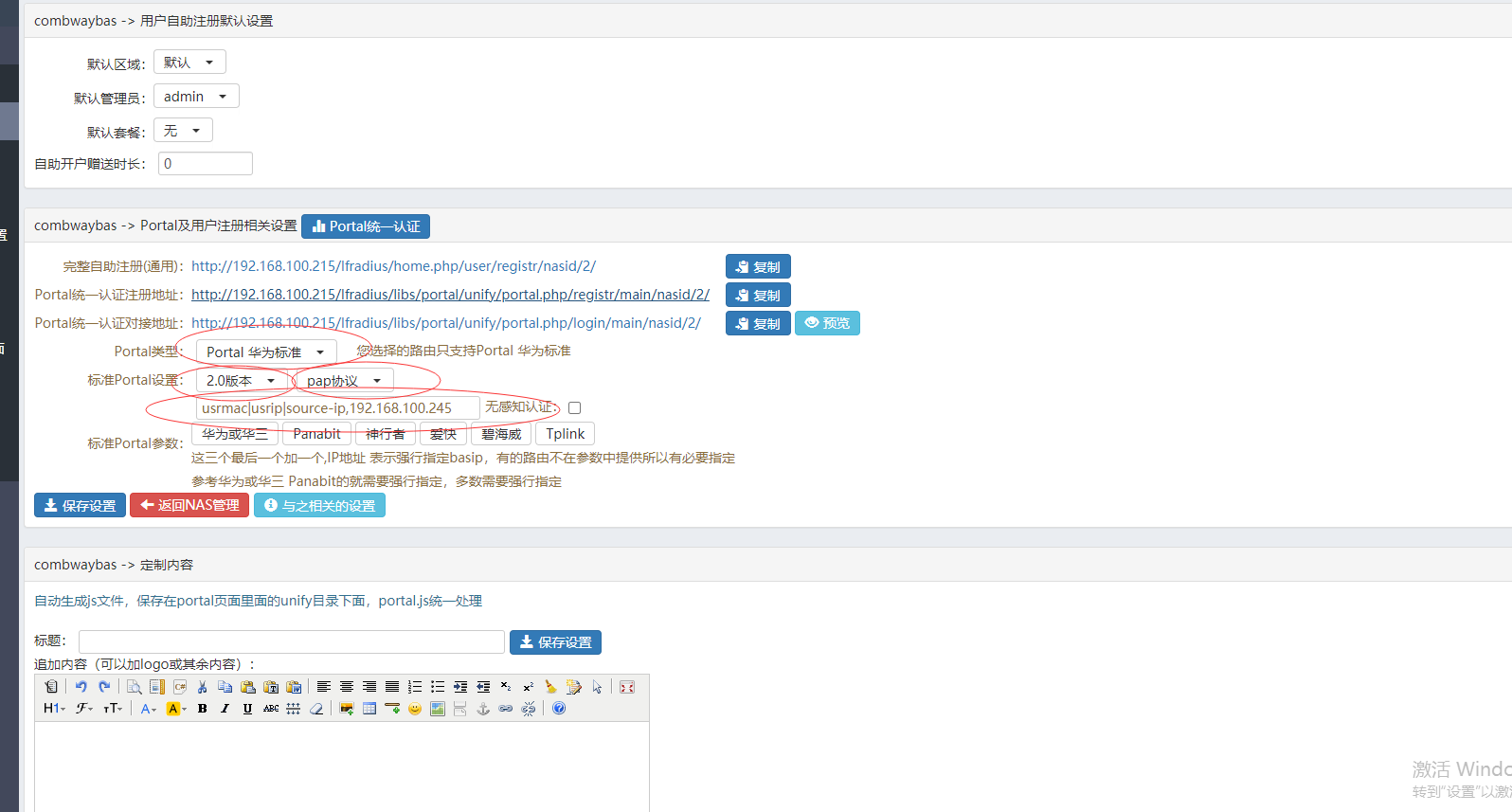Viewport: 1512px width, 812px height.
Task: Expand the 默认管理员 admin dropdown
Action: 196,97
